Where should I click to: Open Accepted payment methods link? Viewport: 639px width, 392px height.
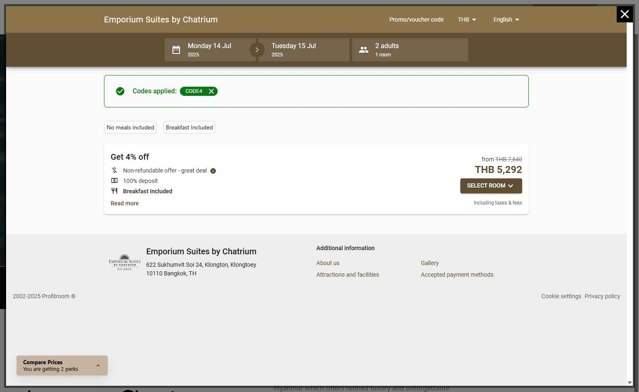(457, 275)
